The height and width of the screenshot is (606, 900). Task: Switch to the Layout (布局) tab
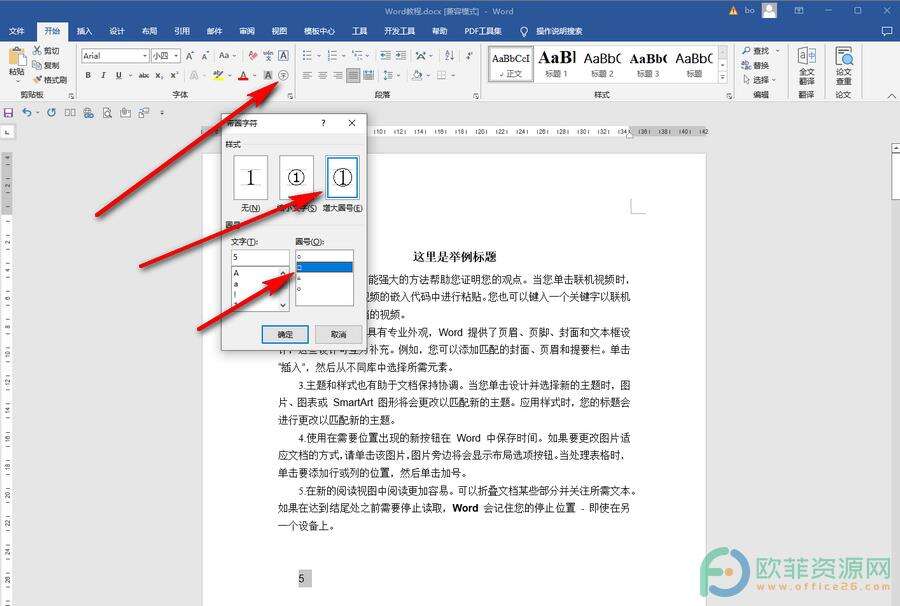149,31
